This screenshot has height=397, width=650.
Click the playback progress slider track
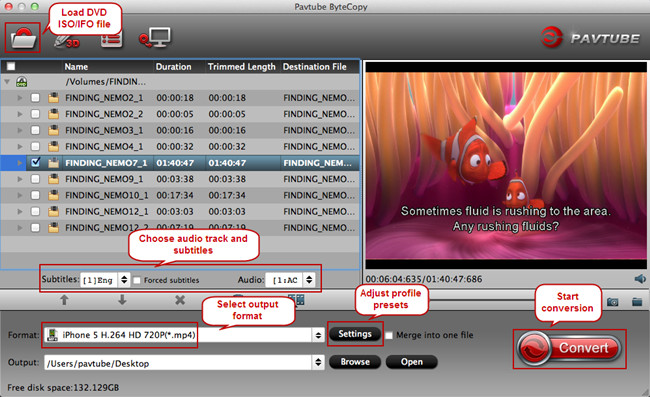click(x=481, y=300)
